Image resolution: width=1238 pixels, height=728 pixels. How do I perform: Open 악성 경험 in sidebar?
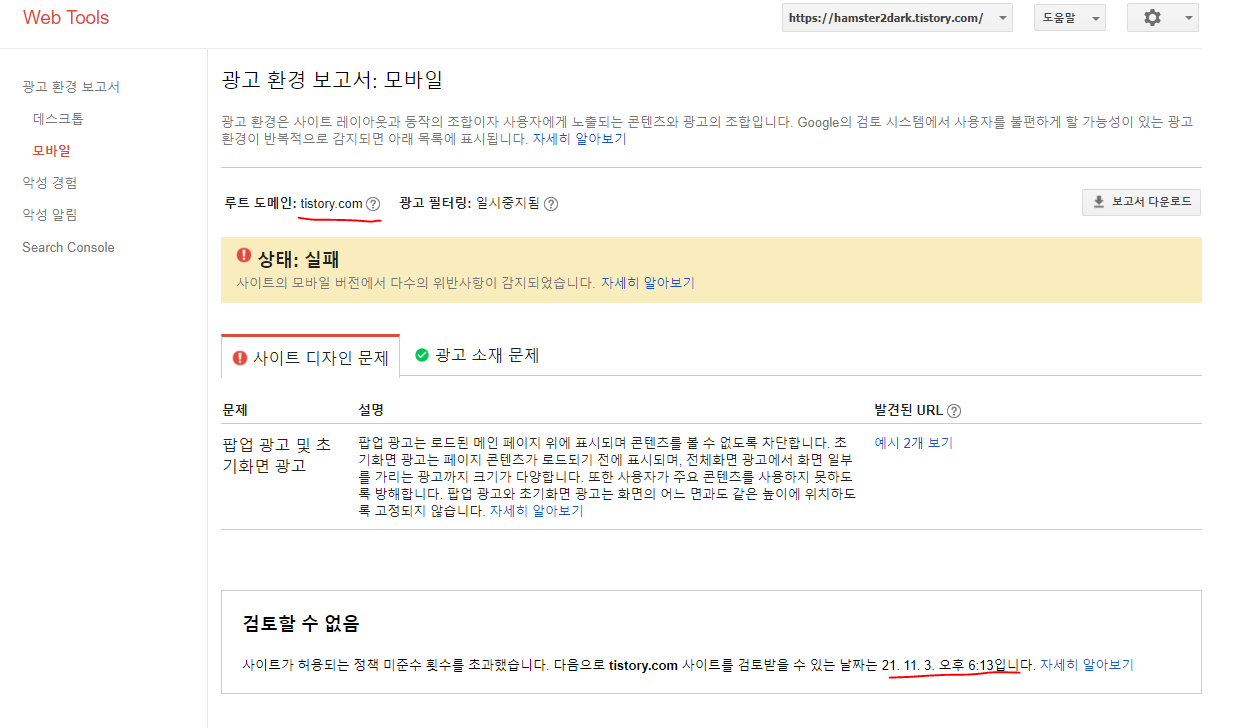[50, 183]
